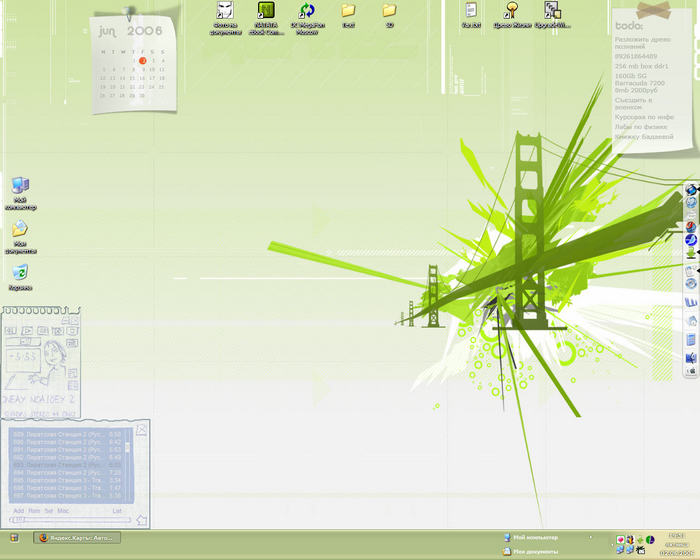Click the previous track button in the player

pos(11,331)
